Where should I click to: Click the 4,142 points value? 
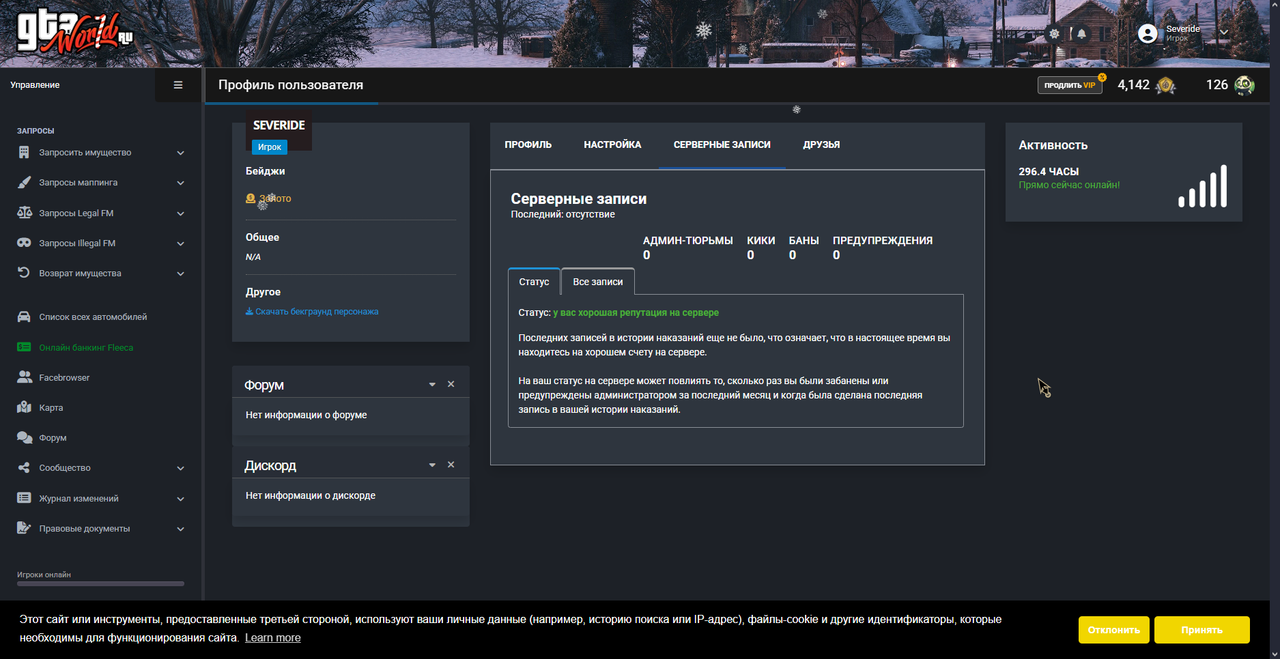1133,85
